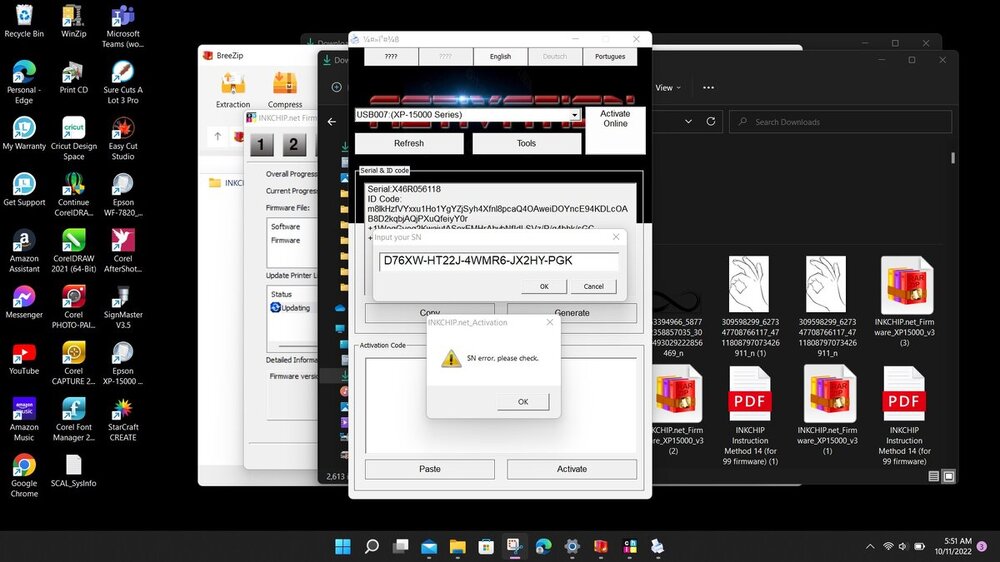This screenshot has width=1000, height=562.
Task: Click the Refresh button
Action: (409, 144)
